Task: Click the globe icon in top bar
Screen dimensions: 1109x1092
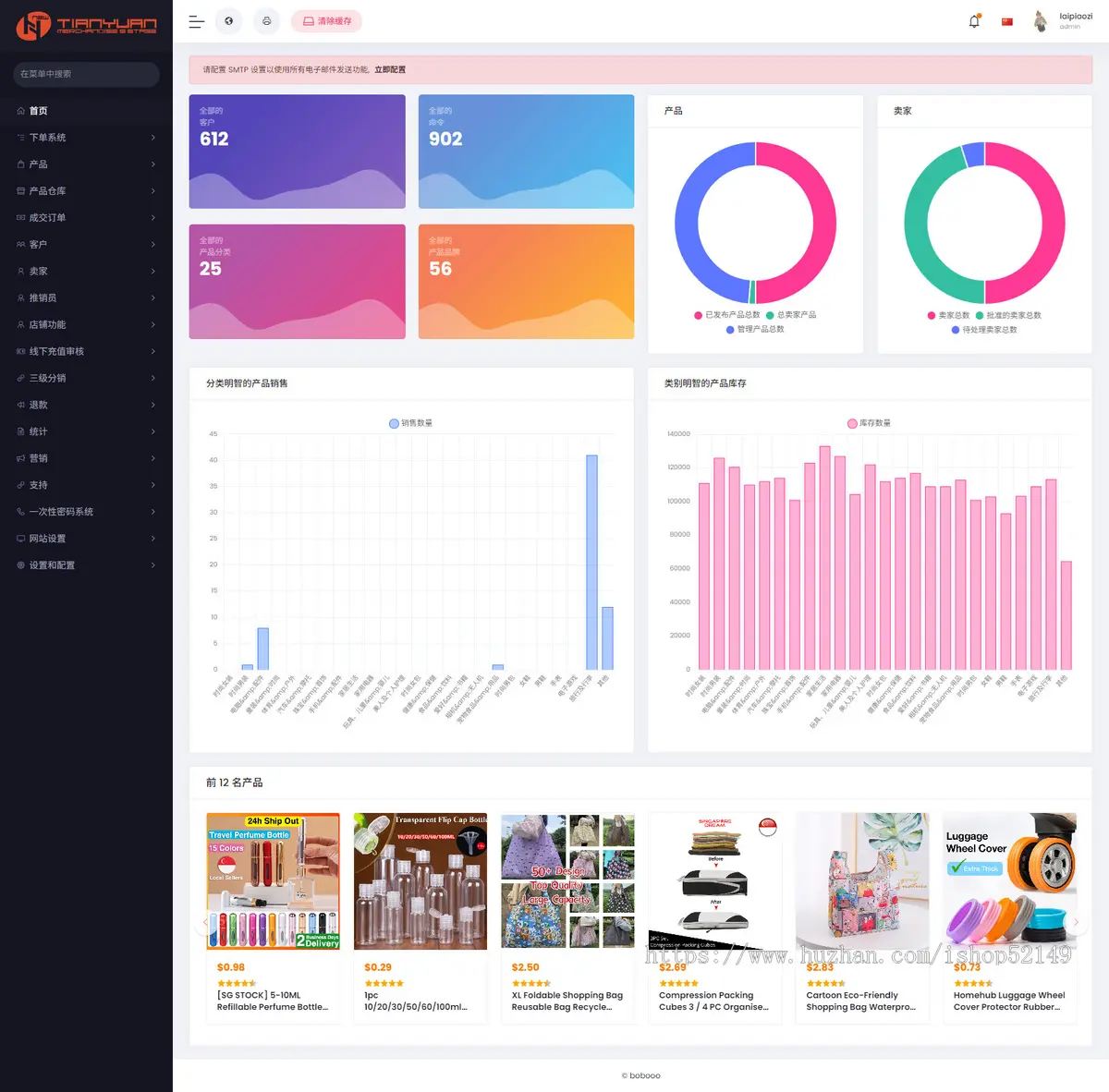Action: coord(229,21)
